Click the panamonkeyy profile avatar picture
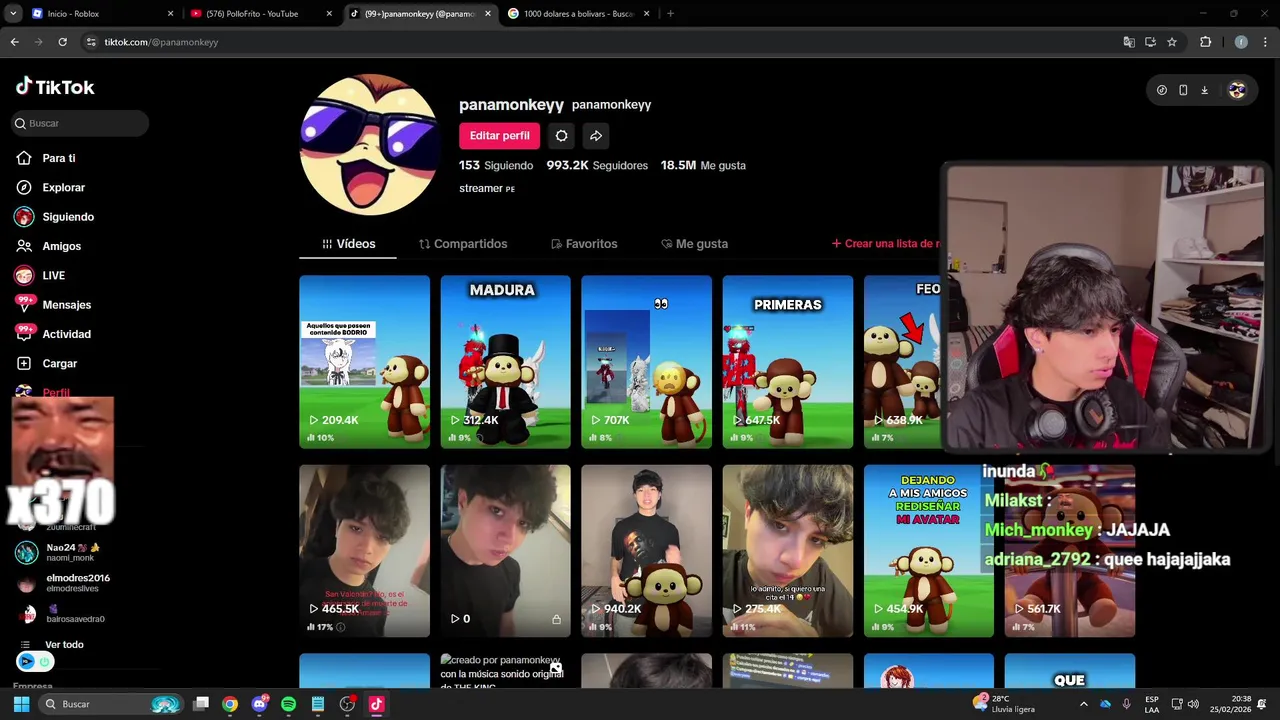The image size is (1280, 720). tap(370, 145)
